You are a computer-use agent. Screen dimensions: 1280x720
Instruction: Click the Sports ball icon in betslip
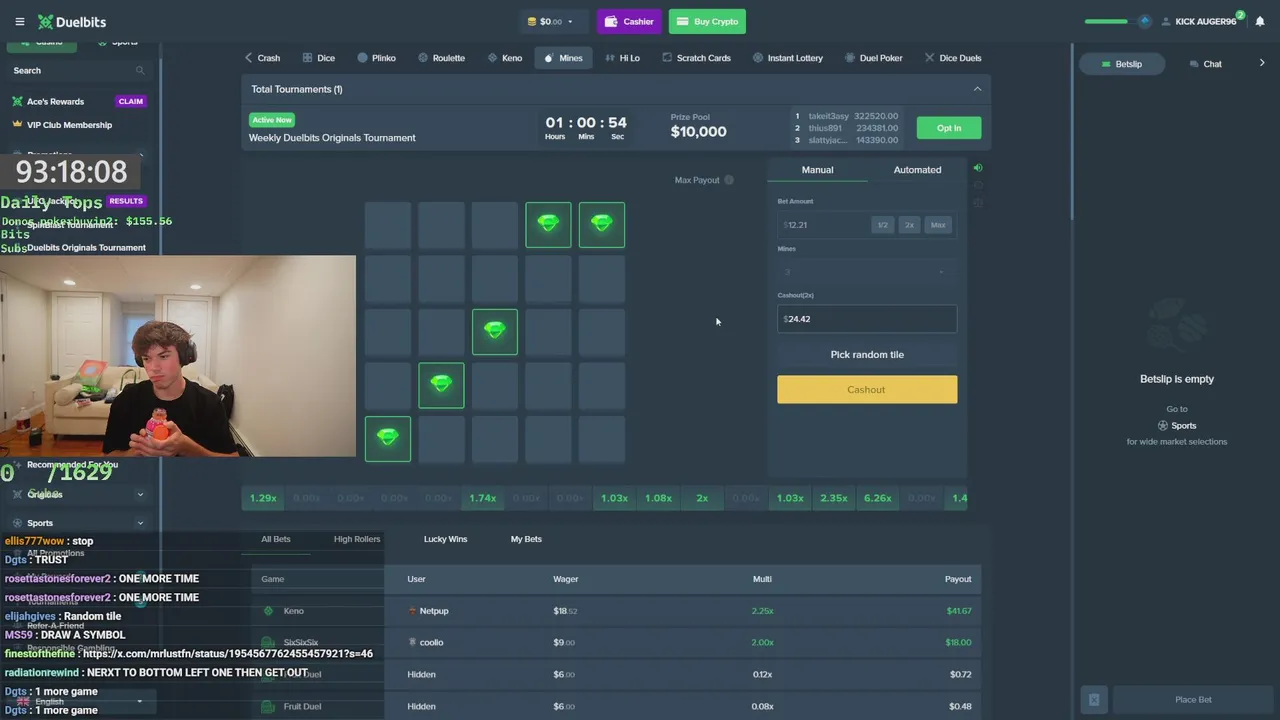pyautogui.click(x=1163, y=425)
